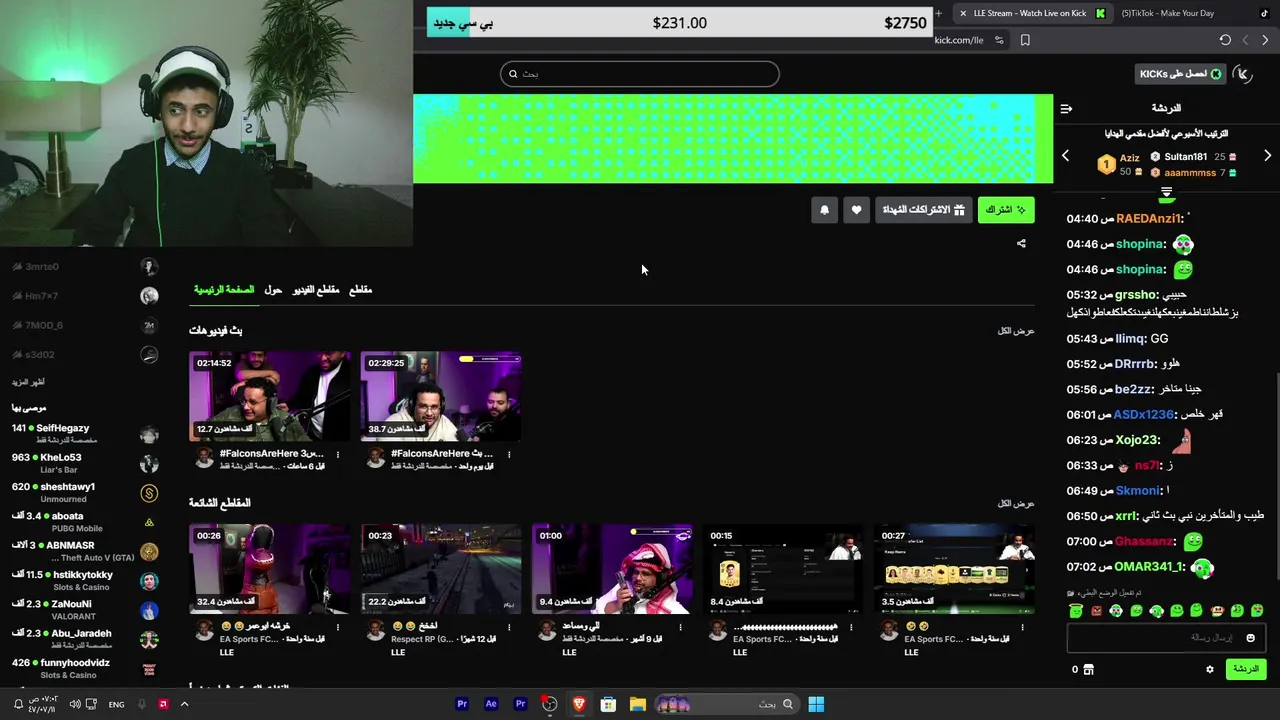Show hidden system tray icons
Screen dimensions: 1280x720
[x=184, y=704]
